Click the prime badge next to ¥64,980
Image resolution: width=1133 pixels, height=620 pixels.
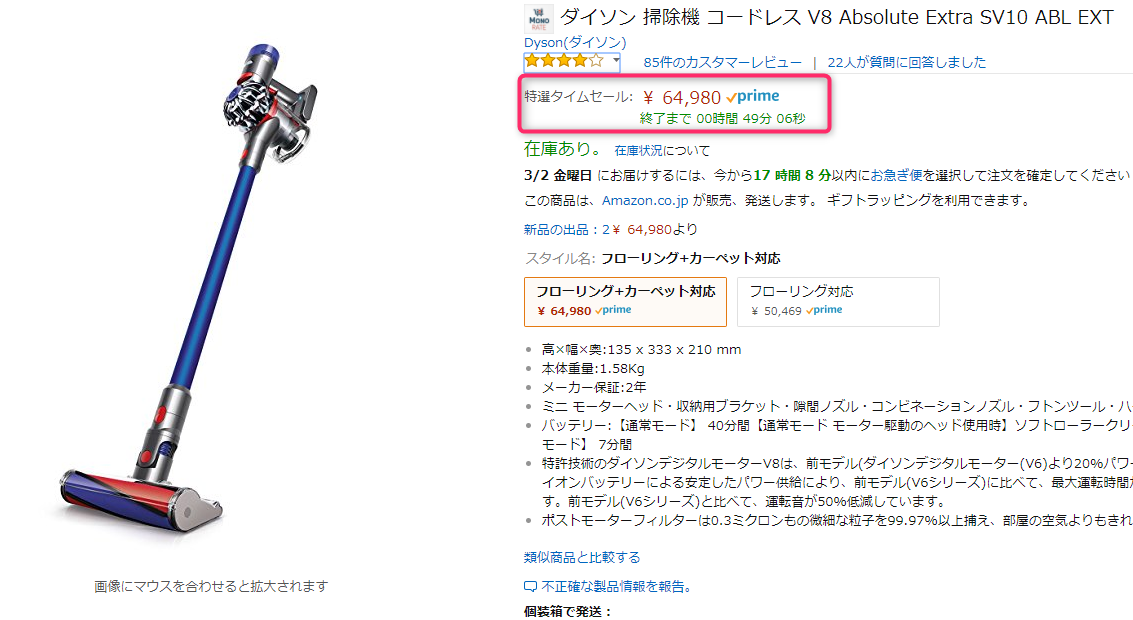pyautogui.click(x=753, y=96)
